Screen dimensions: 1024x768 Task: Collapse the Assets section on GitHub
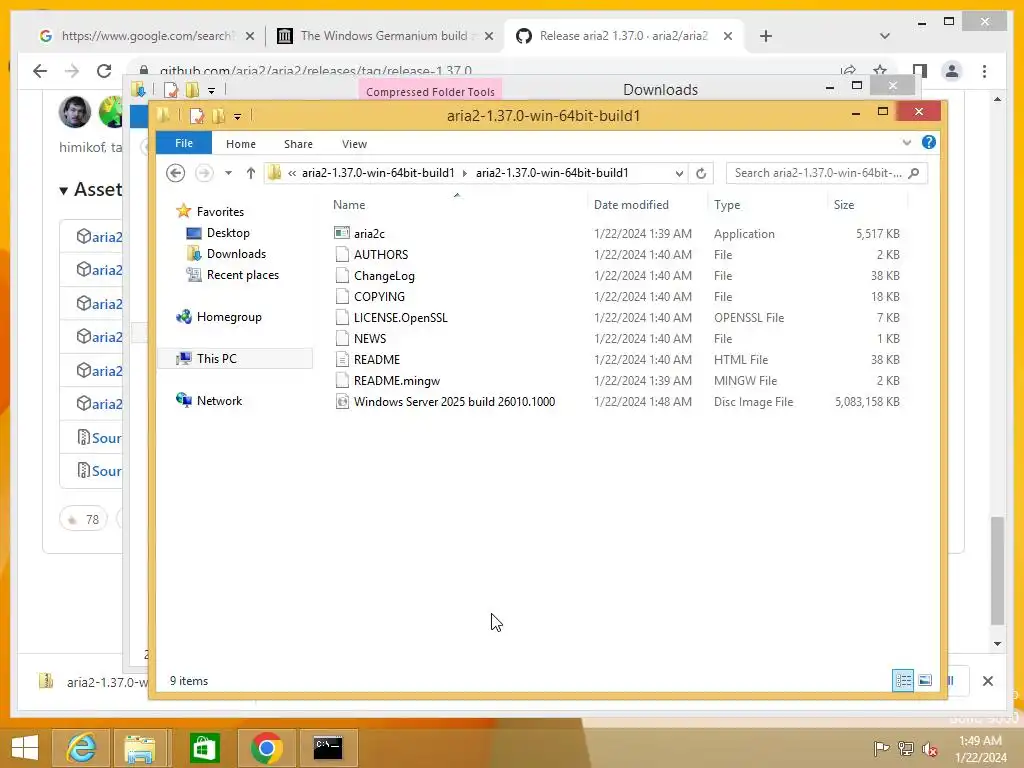pos(63,191)
